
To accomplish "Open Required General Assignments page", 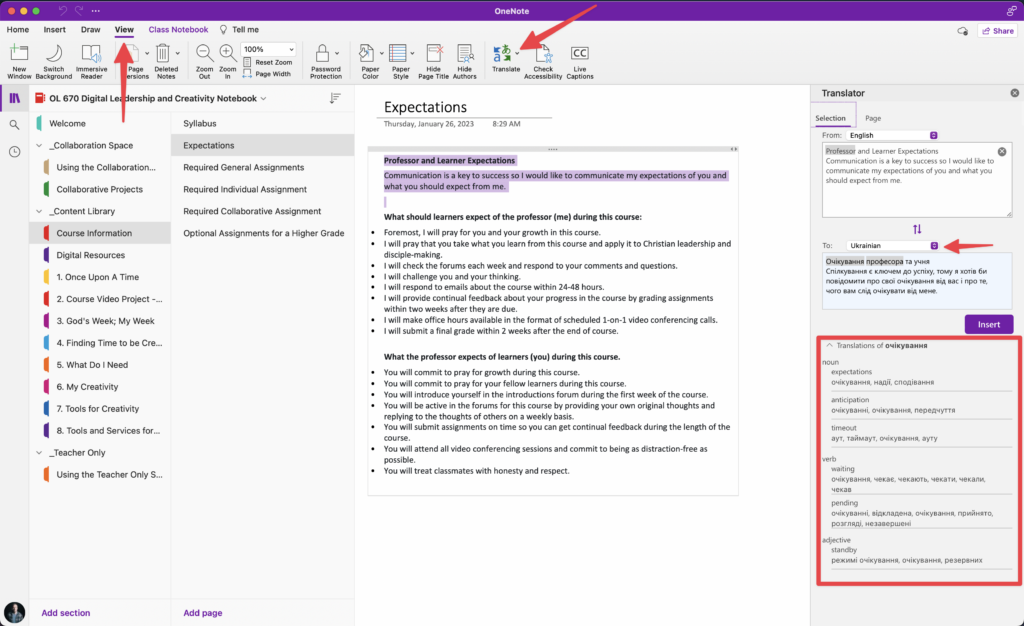I will [263, 167].
